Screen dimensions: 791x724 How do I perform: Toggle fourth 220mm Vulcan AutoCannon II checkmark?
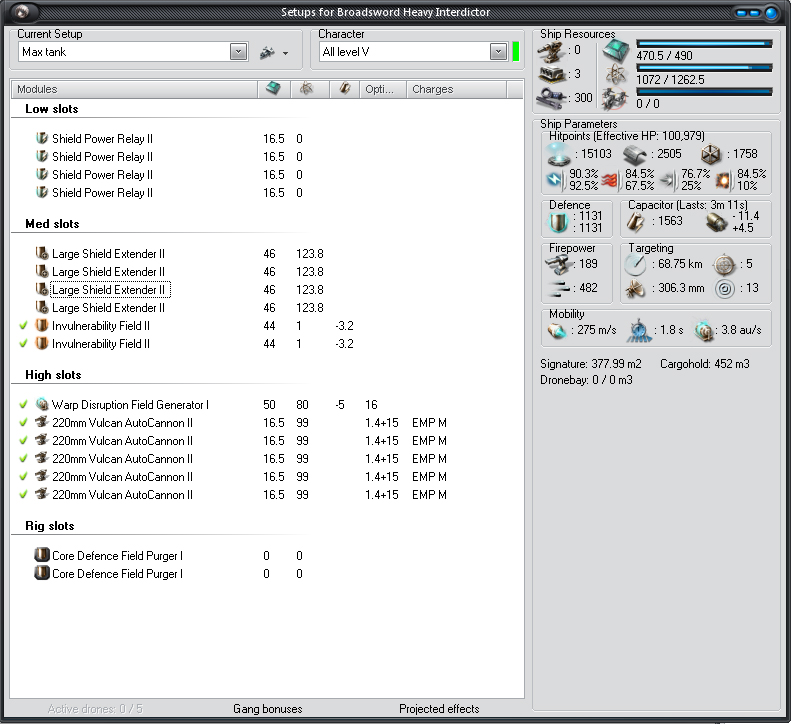tap(23, 477)
